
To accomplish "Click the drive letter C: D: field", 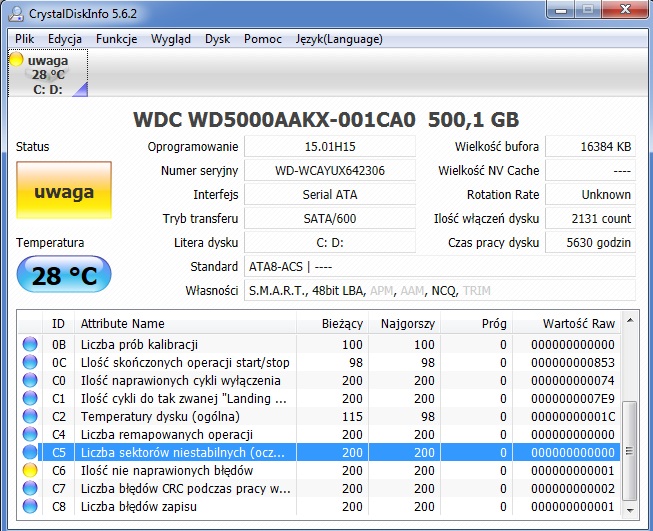I will pyautogui.click(x=330, y=242).
